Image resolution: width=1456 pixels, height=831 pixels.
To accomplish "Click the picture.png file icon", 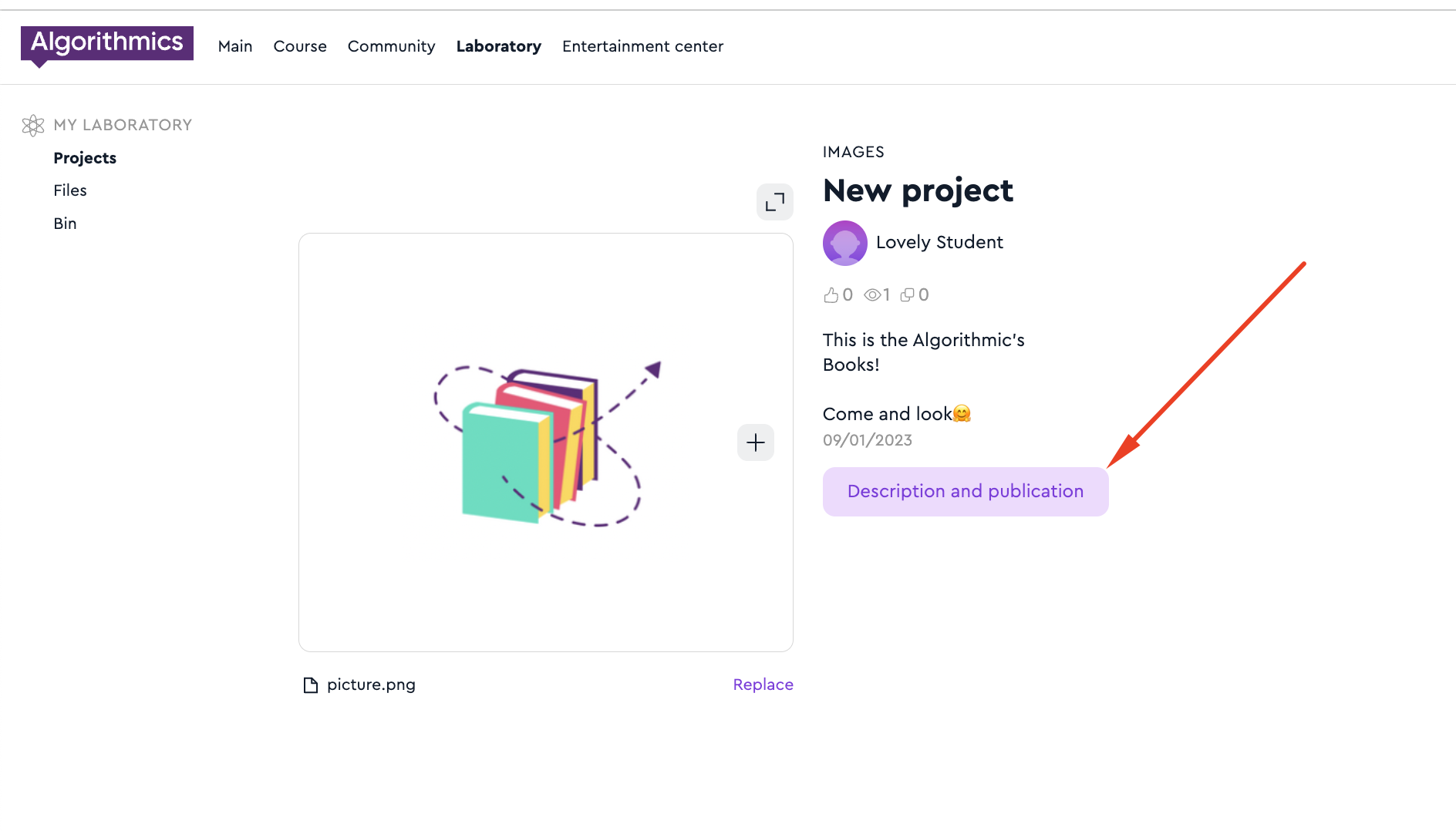I will click(x=311, y=685).
